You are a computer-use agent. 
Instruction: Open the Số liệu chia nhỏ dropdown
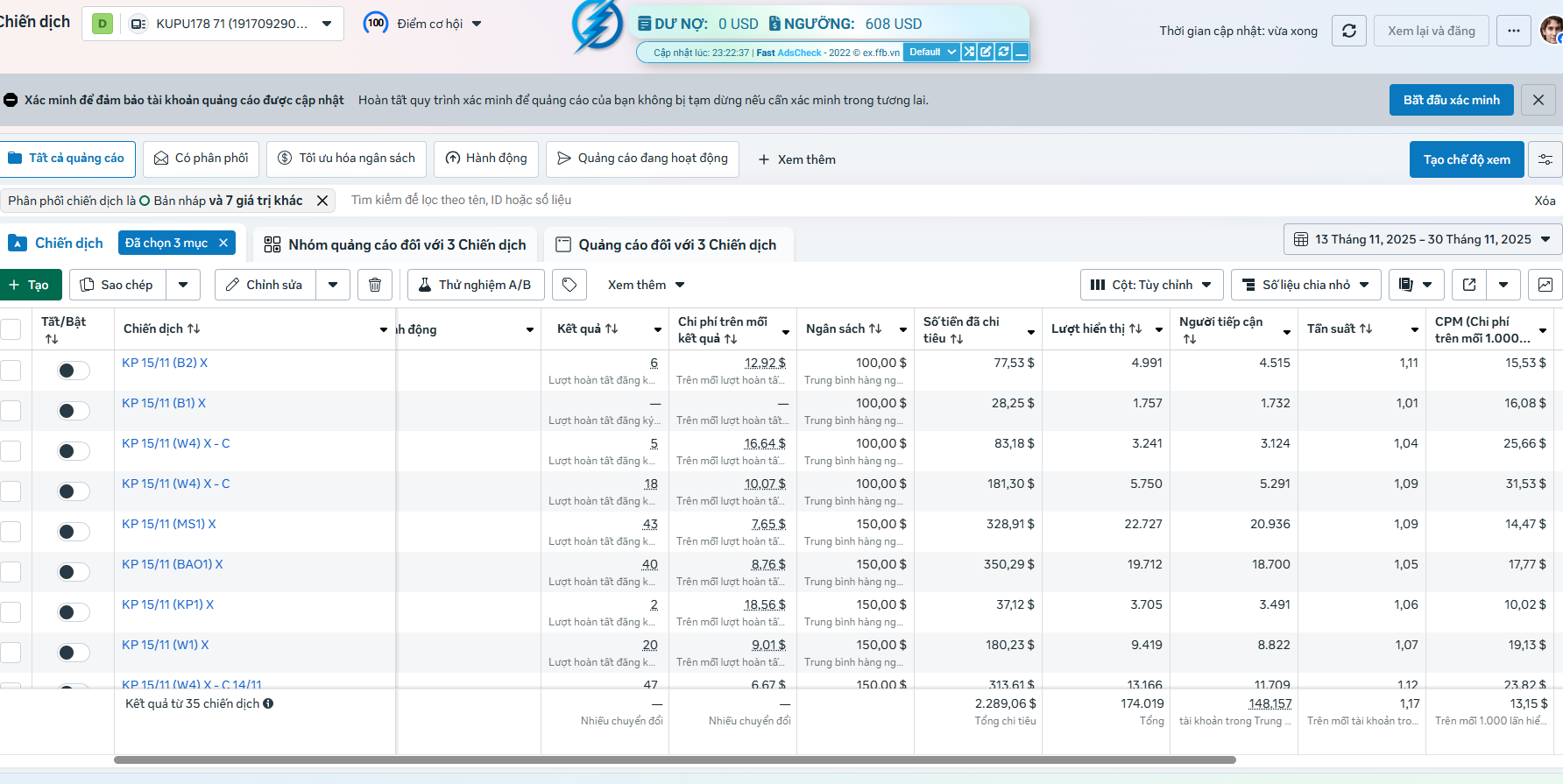pos(1306,285)
